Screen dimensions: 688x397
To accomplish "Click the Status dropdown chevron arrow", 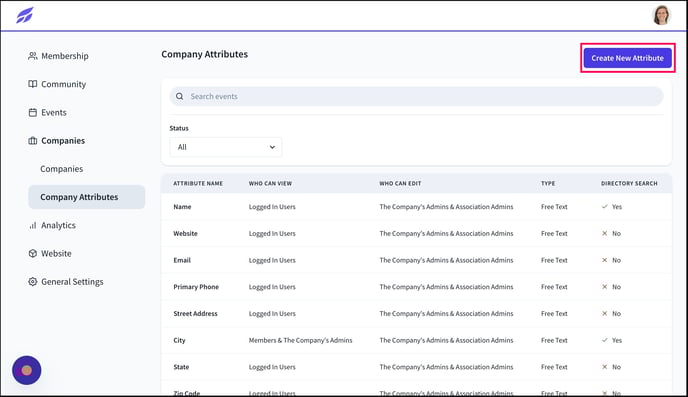I will (272, 147).
